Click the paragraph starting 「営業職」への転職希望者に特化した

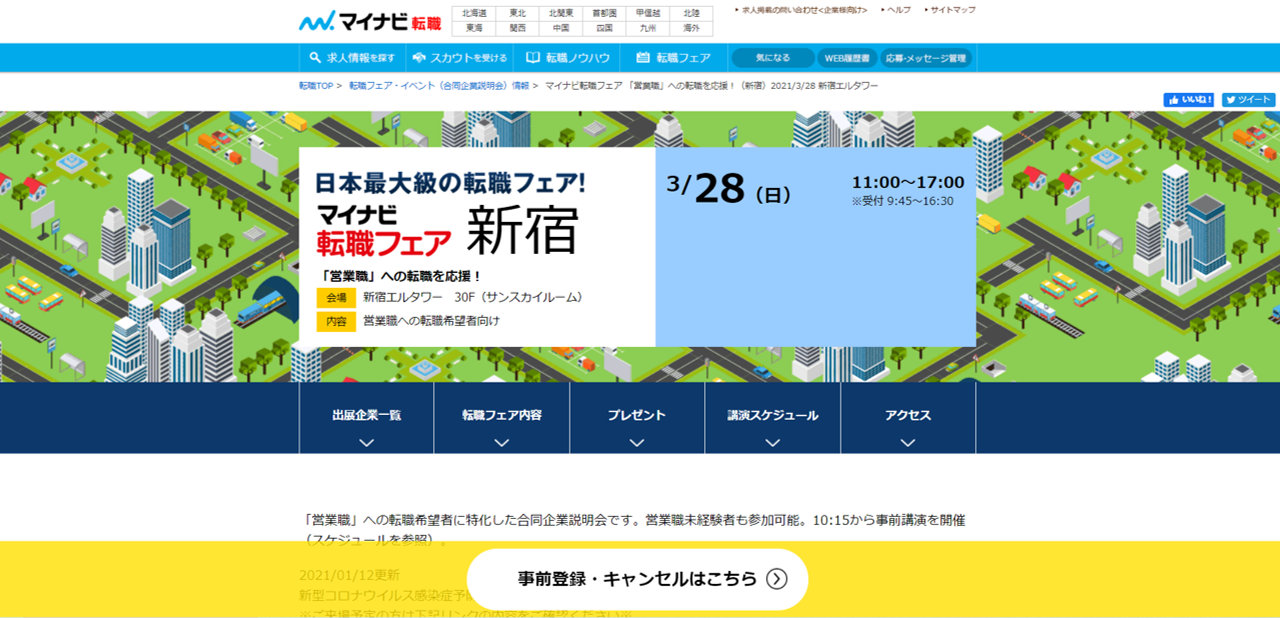click(632, 529)
